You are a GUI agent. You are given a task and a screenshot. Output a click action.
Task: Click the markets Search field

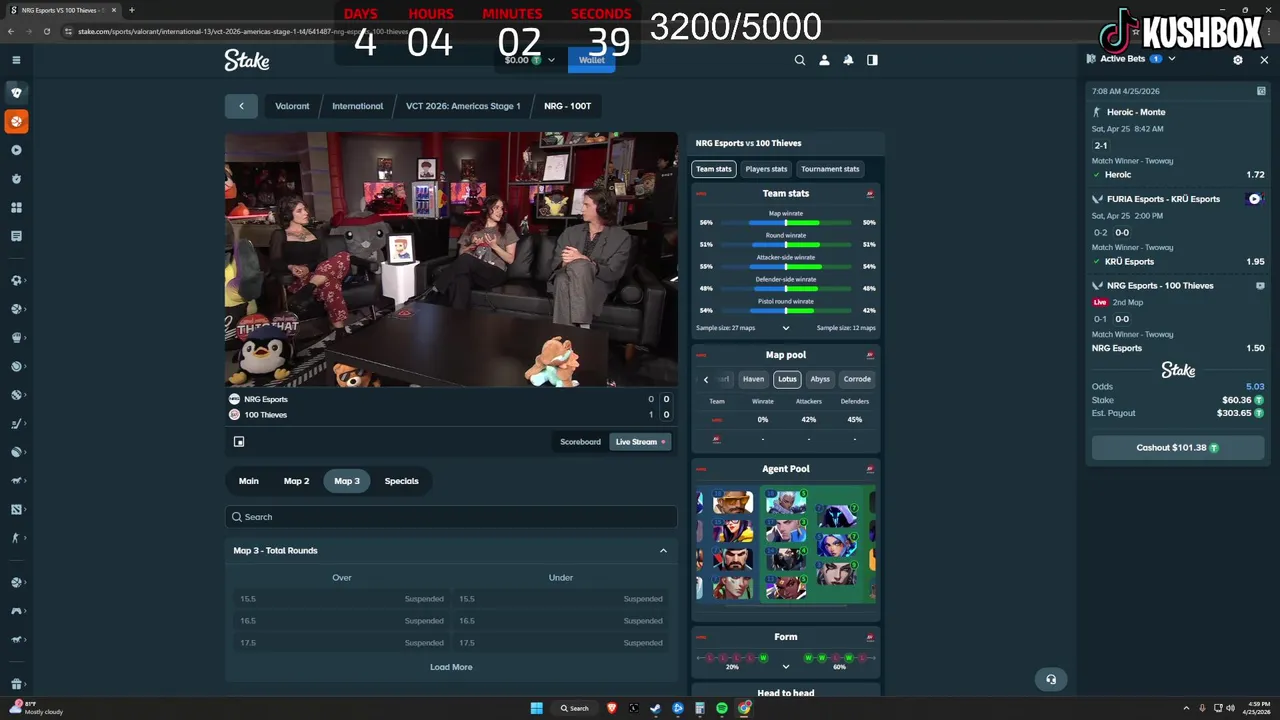pos(451,517)
